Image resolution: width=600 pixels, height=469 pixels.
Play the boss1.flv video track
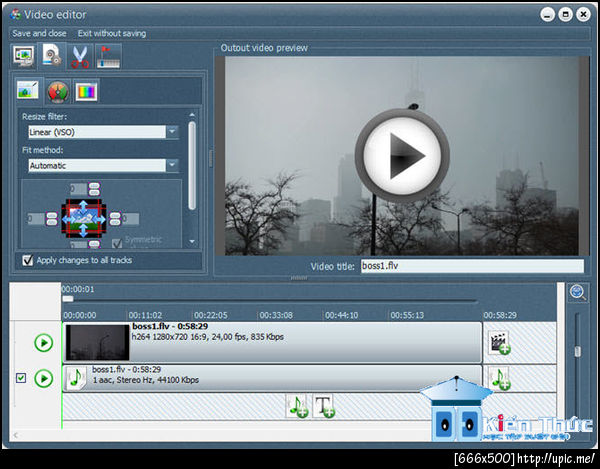44,342
